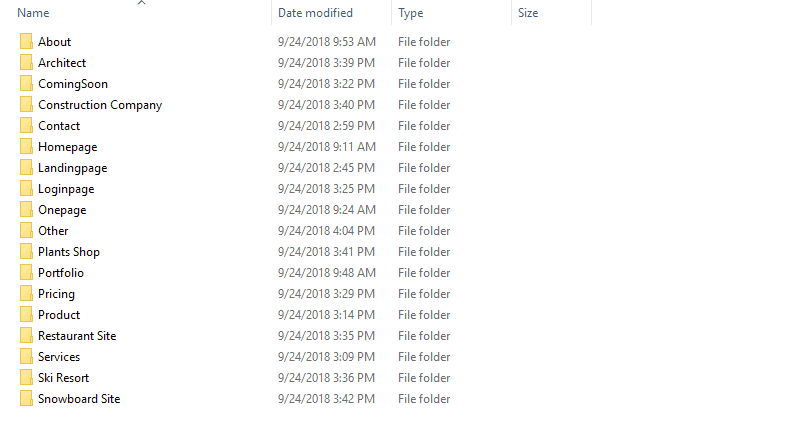
Task: Sort files by Name column header
Action: coord(33,13)
